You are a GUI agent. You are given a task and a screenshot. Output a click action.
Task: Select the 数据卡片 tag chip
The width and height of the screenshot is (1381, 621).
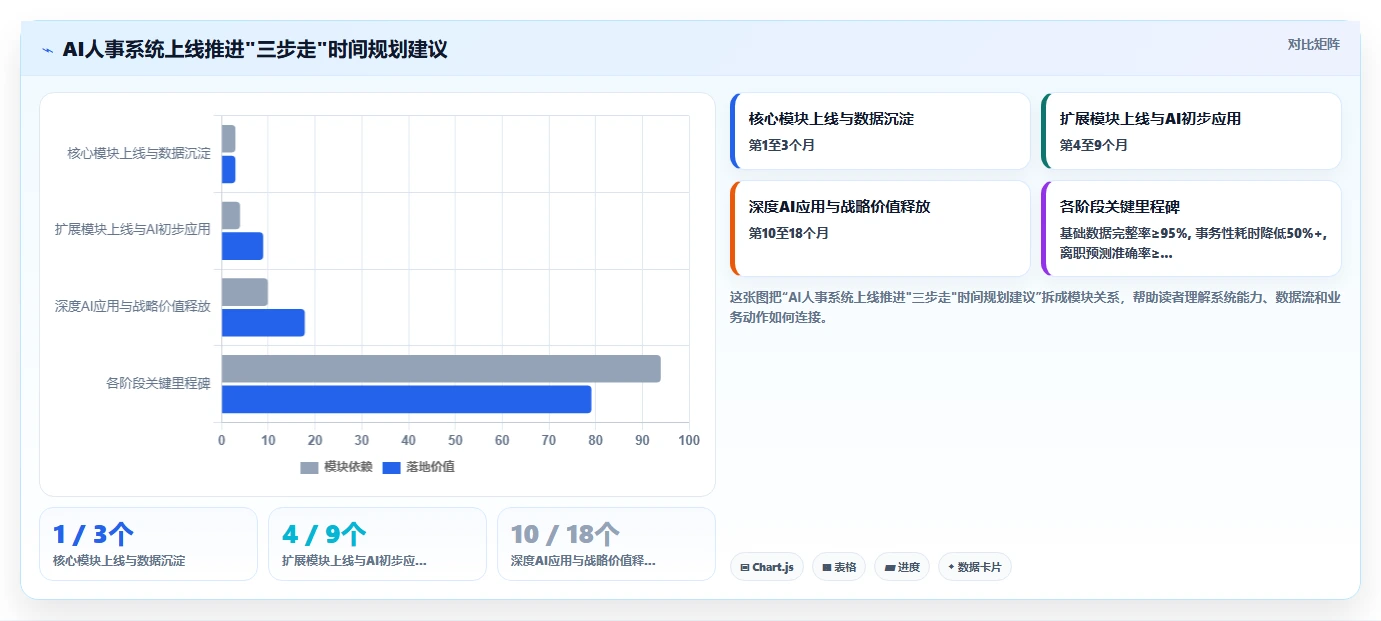tap(975, 567)
